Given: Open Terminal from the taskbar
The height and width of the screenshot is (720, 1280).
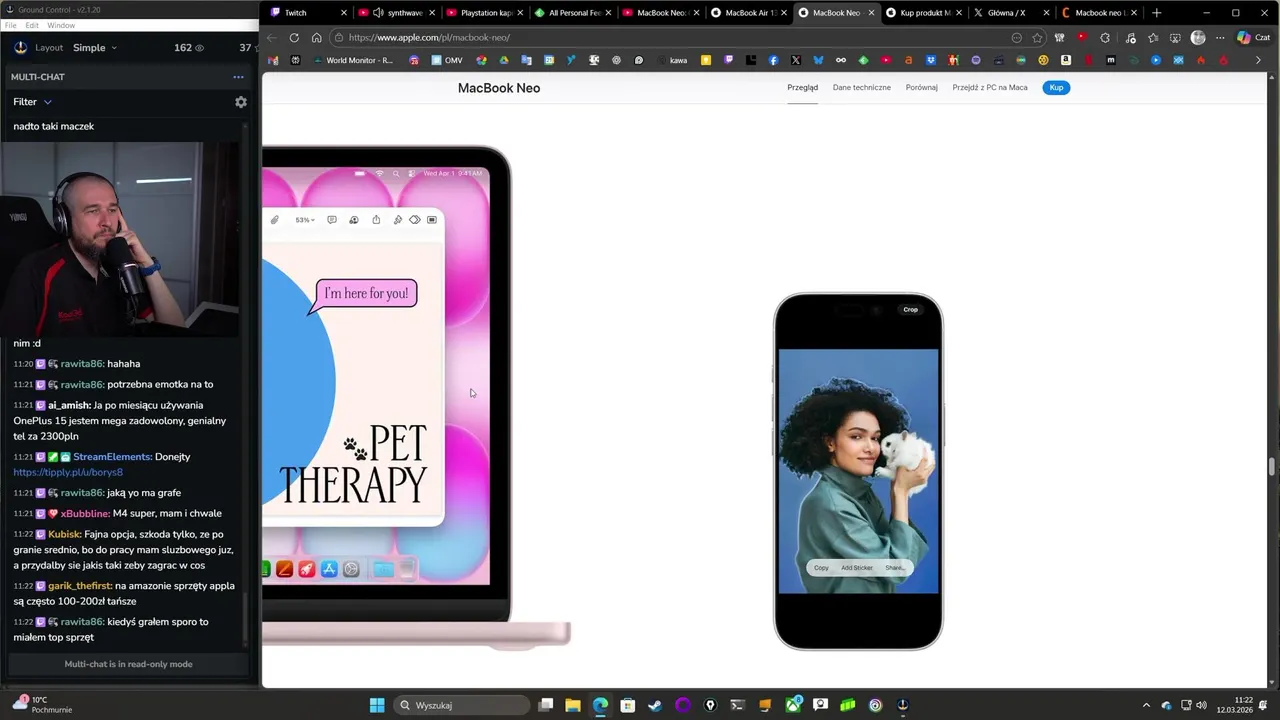Looking at the screenshot, I should click(738, 705).
